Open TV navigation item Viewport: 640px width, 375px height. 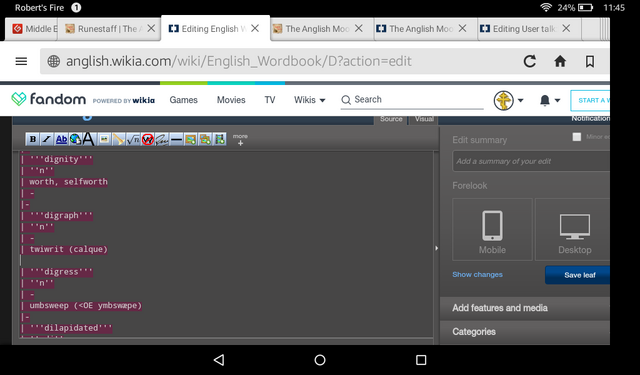(270, 100)
